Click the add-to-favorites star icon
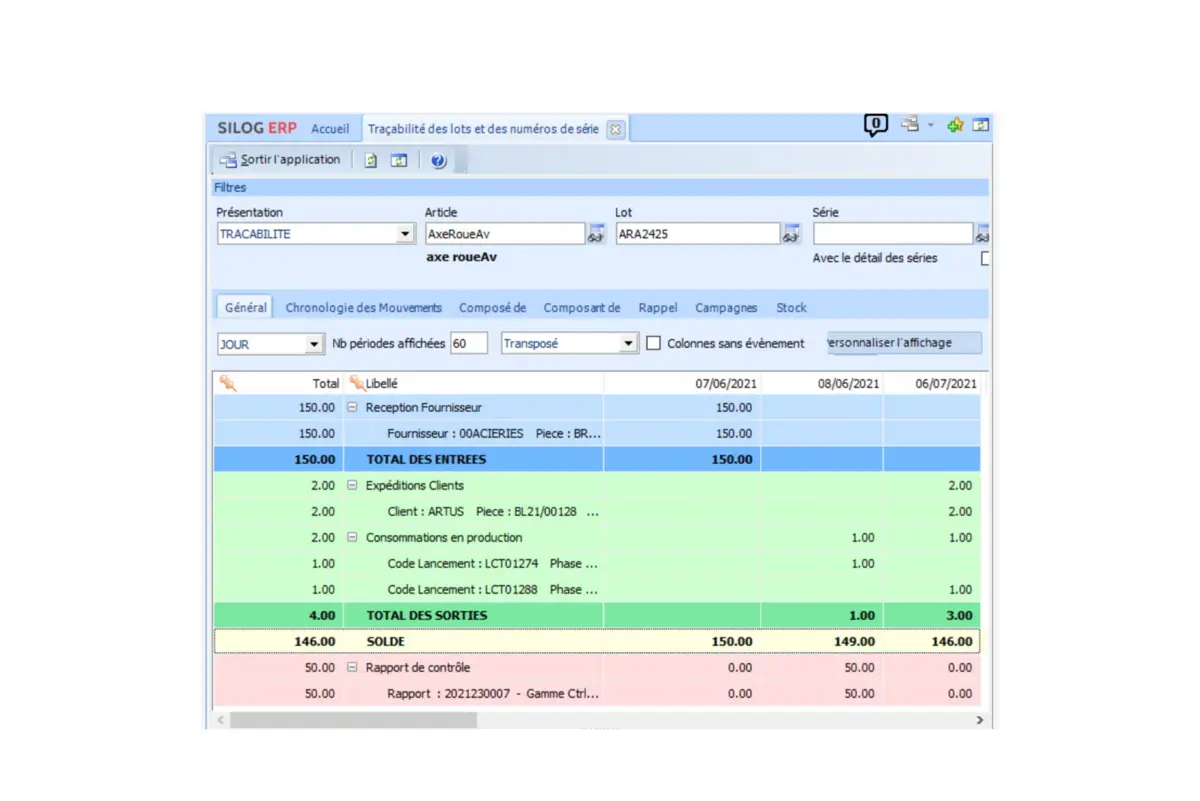The width and height of the screenshot is (1200, 801). [x=955, y=125]
